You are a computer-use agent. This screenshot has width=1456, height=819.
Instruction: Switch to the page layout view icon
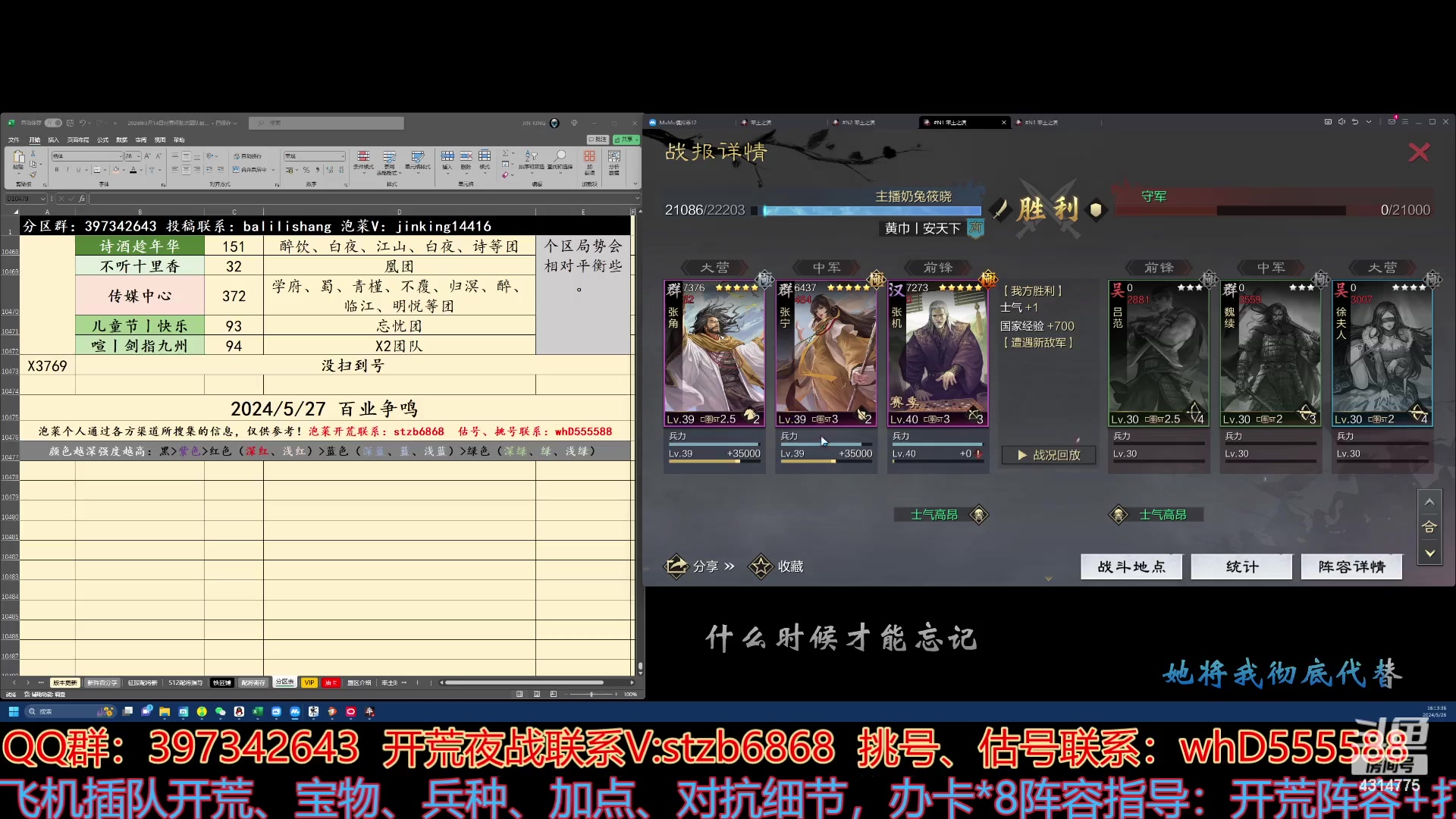click(x=536, y=694)
